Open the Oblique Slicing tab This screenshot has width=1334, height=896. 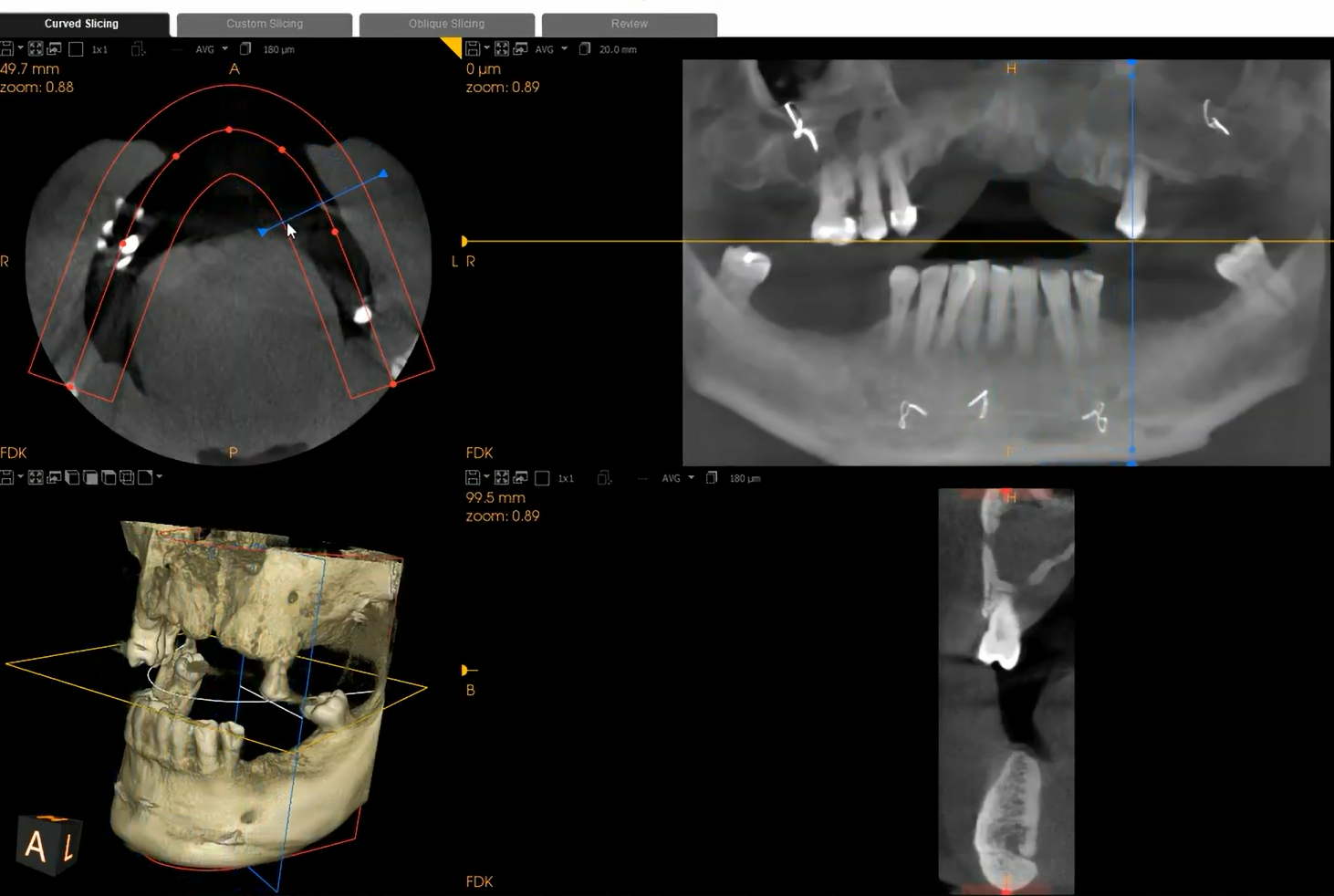point(446,24)
